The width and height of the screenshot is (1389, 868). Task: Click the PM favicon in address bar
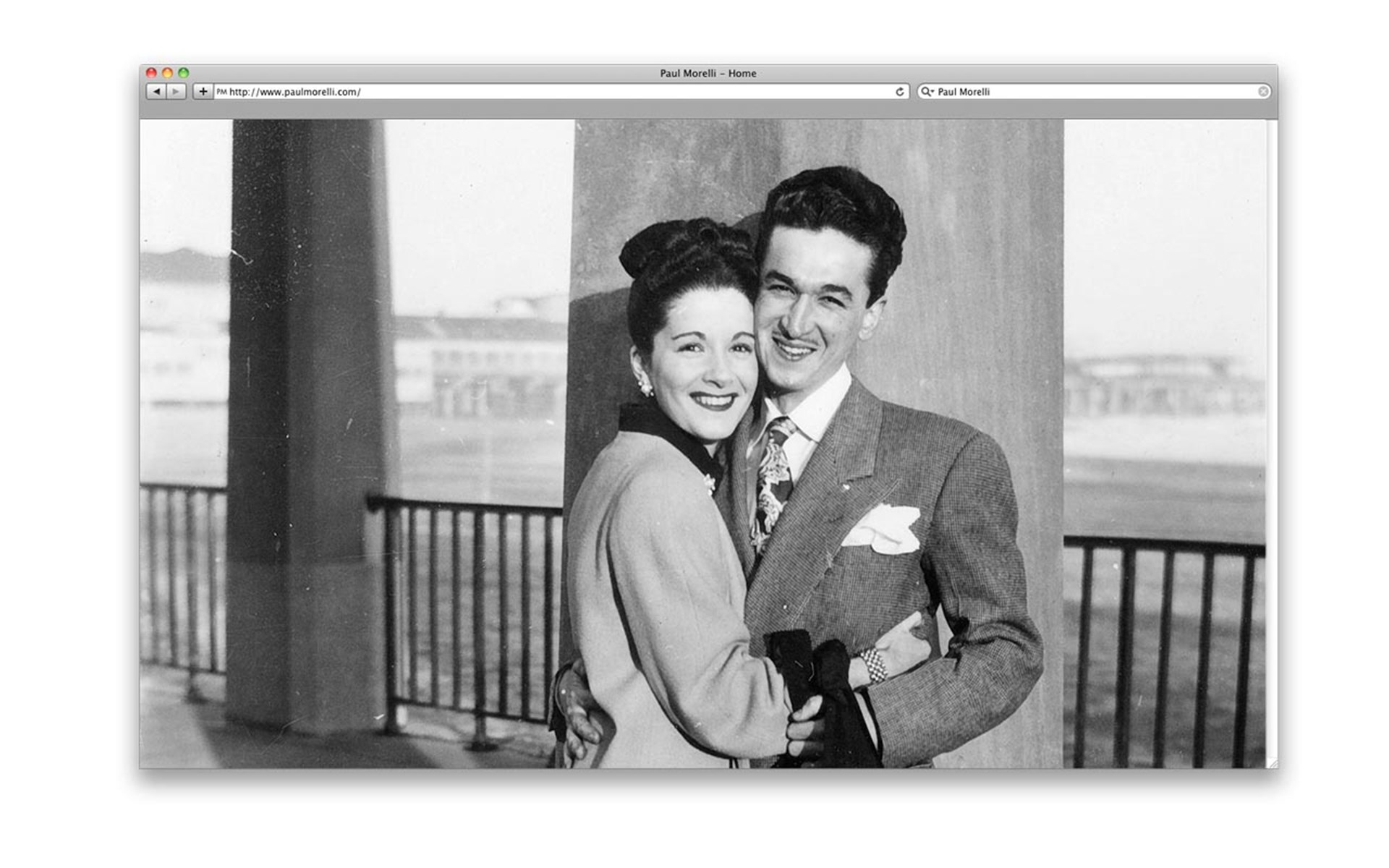(221, 92)
